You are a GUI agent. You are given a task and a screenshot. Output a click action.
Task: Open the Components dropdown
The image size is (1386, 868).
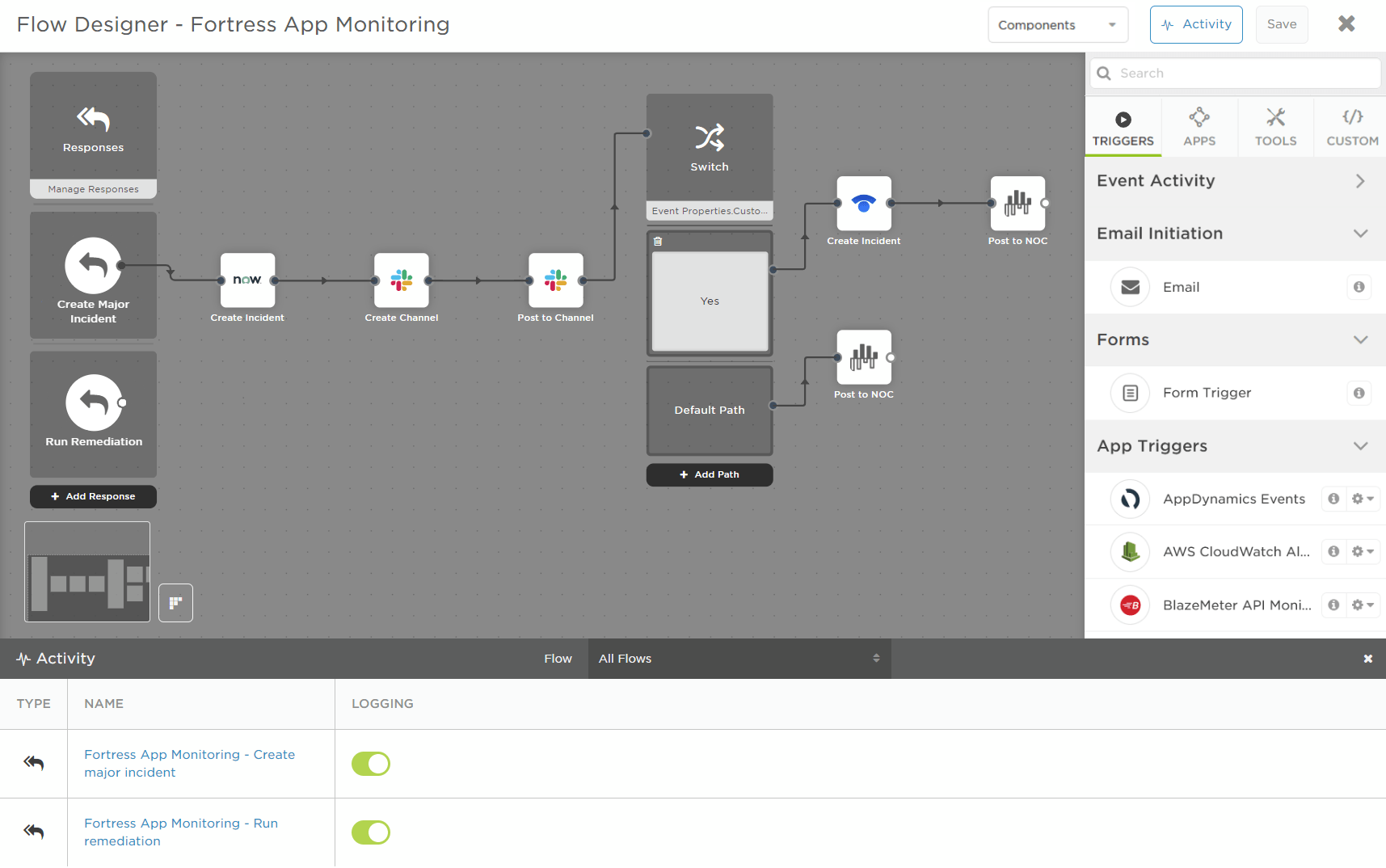click(x=1058, y=25)
